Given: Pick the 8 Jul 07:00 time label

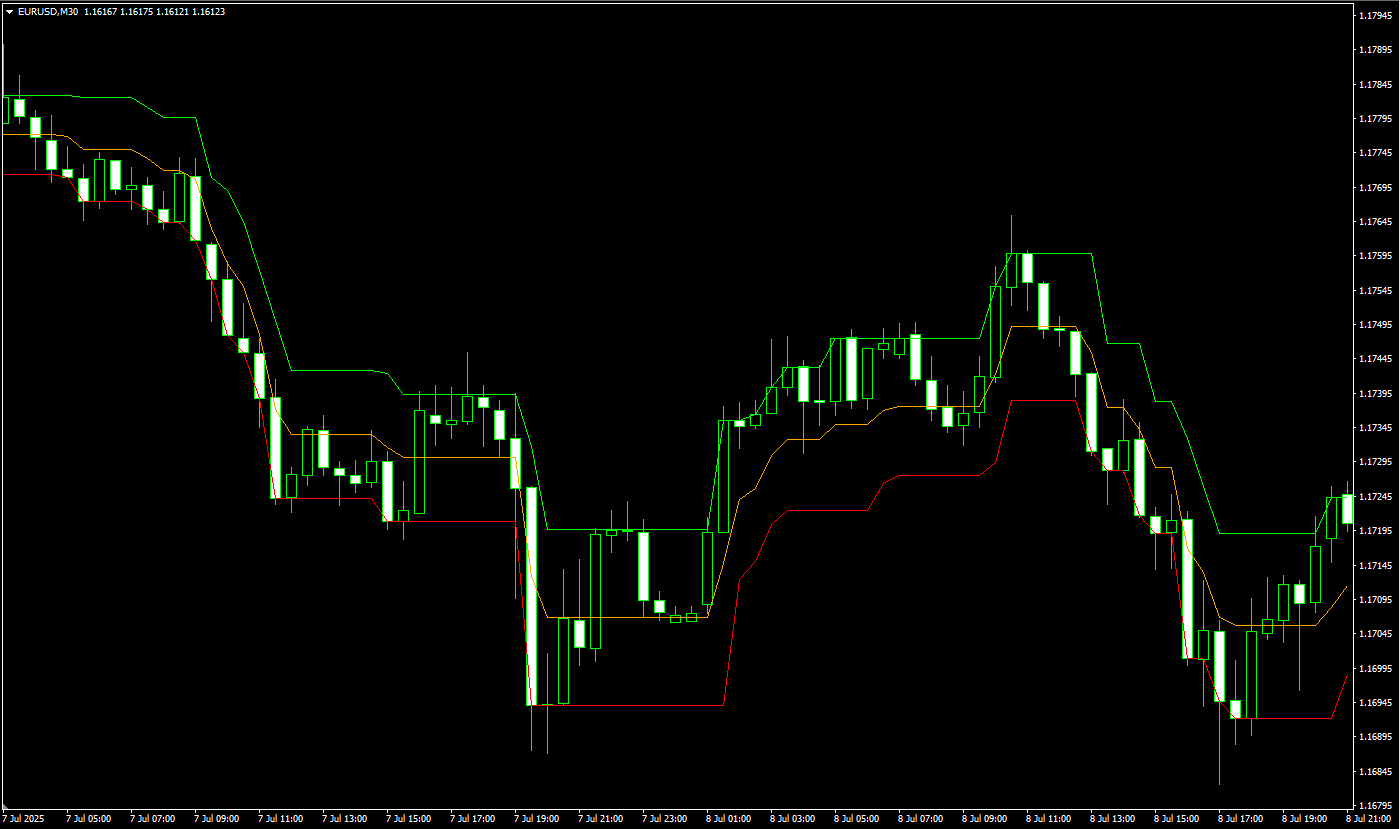Looking at the screenshot, I should 920,819.
